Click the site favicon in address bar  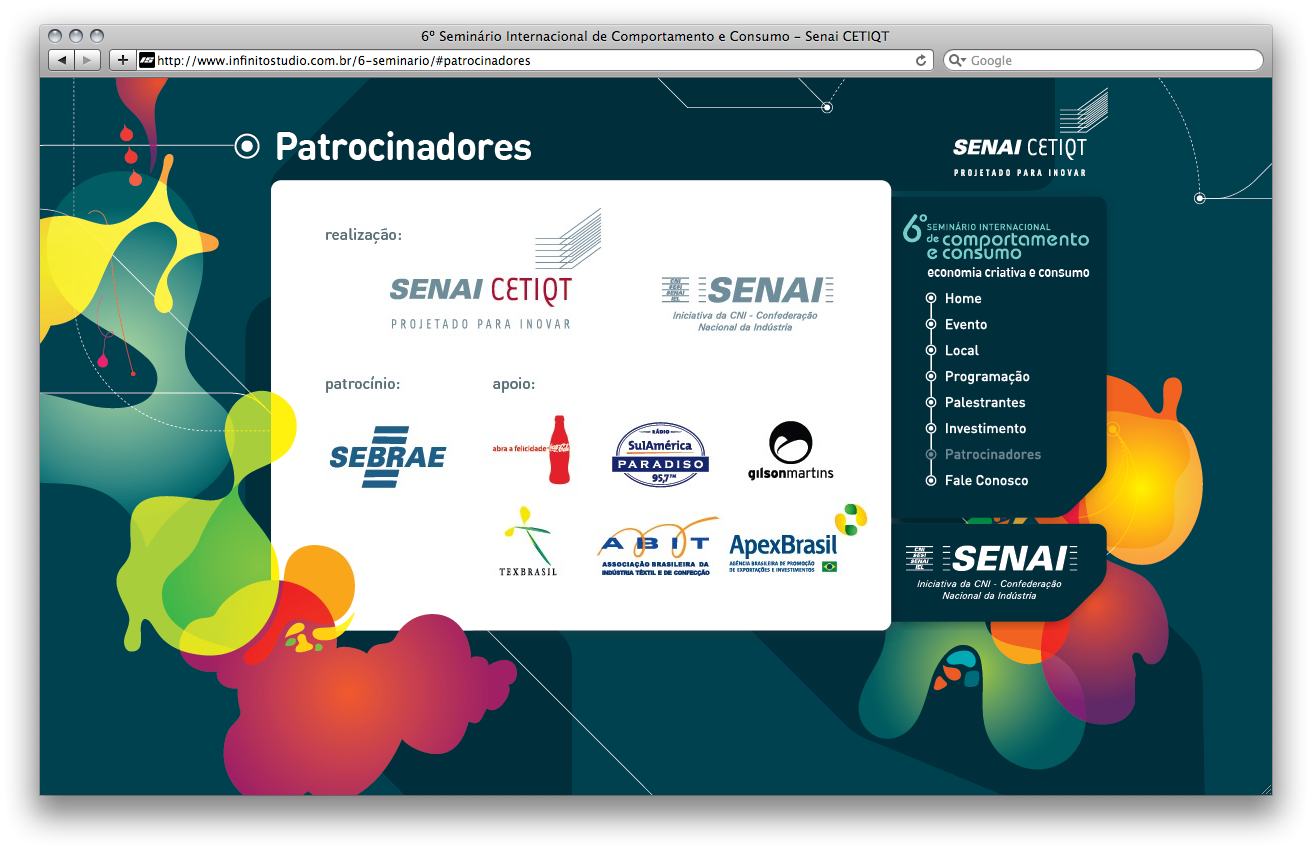[147, 60]
